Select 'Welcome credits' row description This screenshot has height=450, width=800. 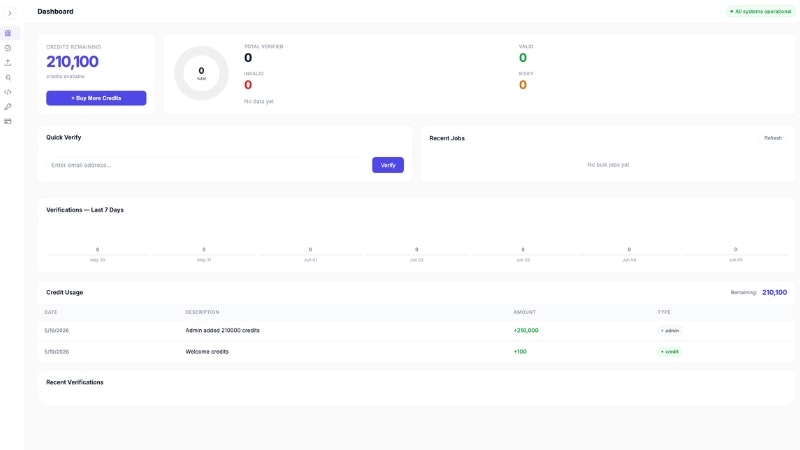(x=207, y=352)
